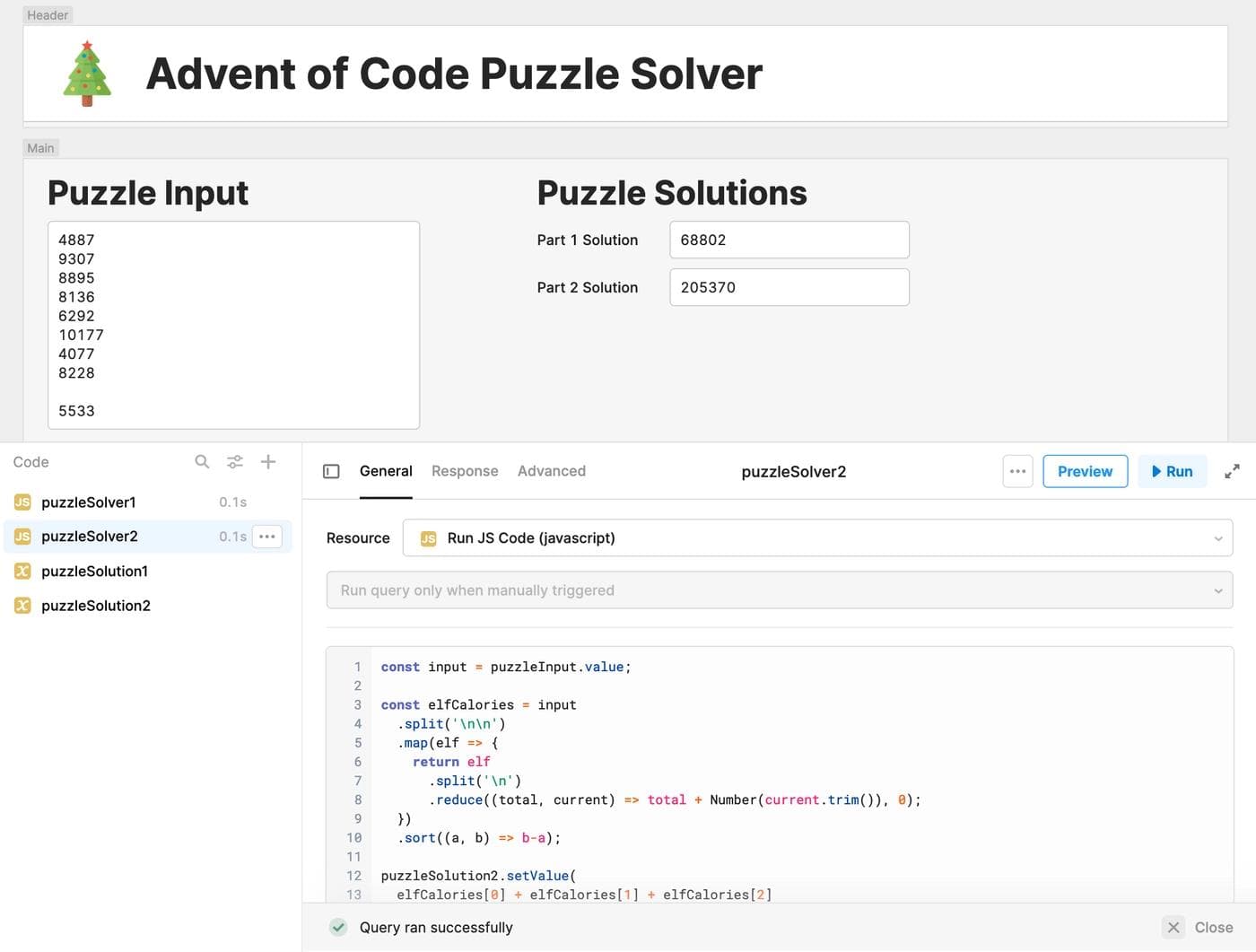
Task: Close the query success notification
Action: point(1173,927)
